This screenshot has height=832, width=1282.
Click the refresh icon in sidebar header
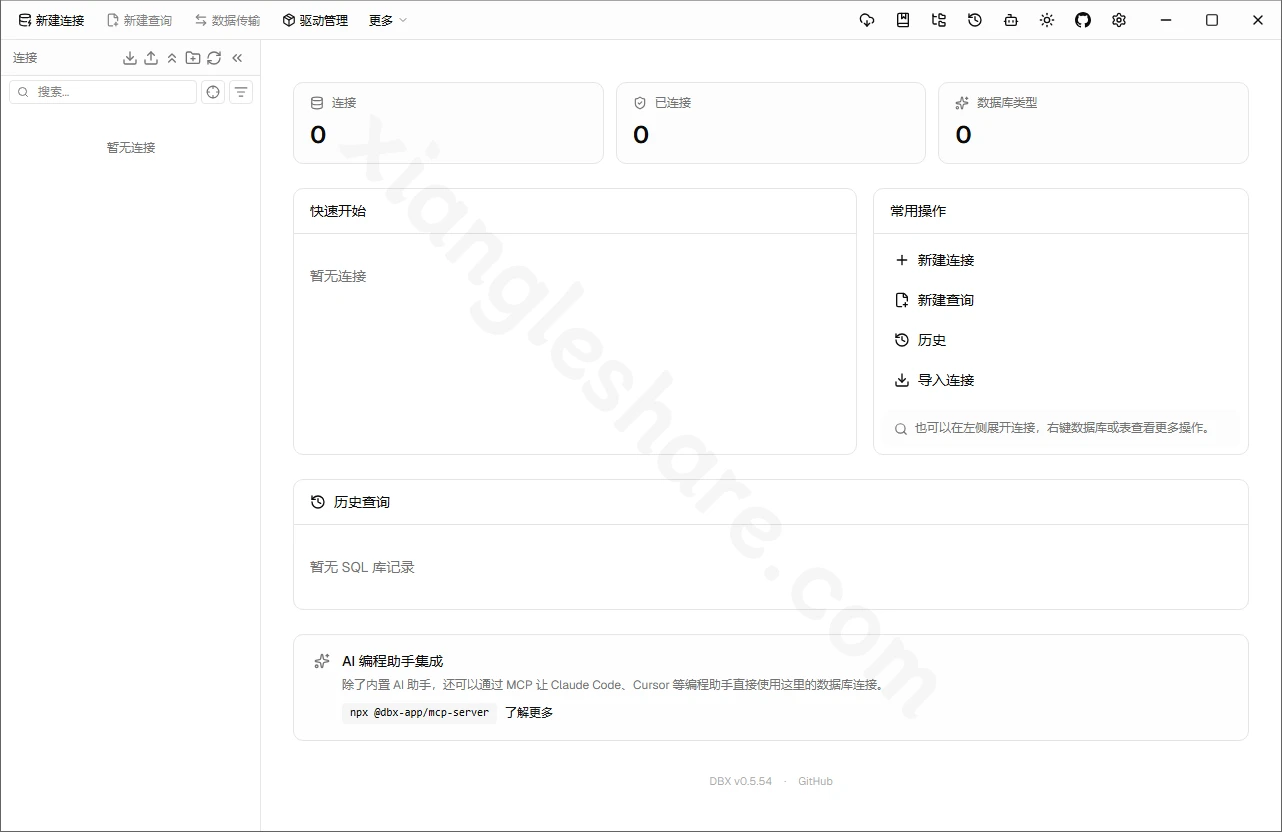point(214,58)
